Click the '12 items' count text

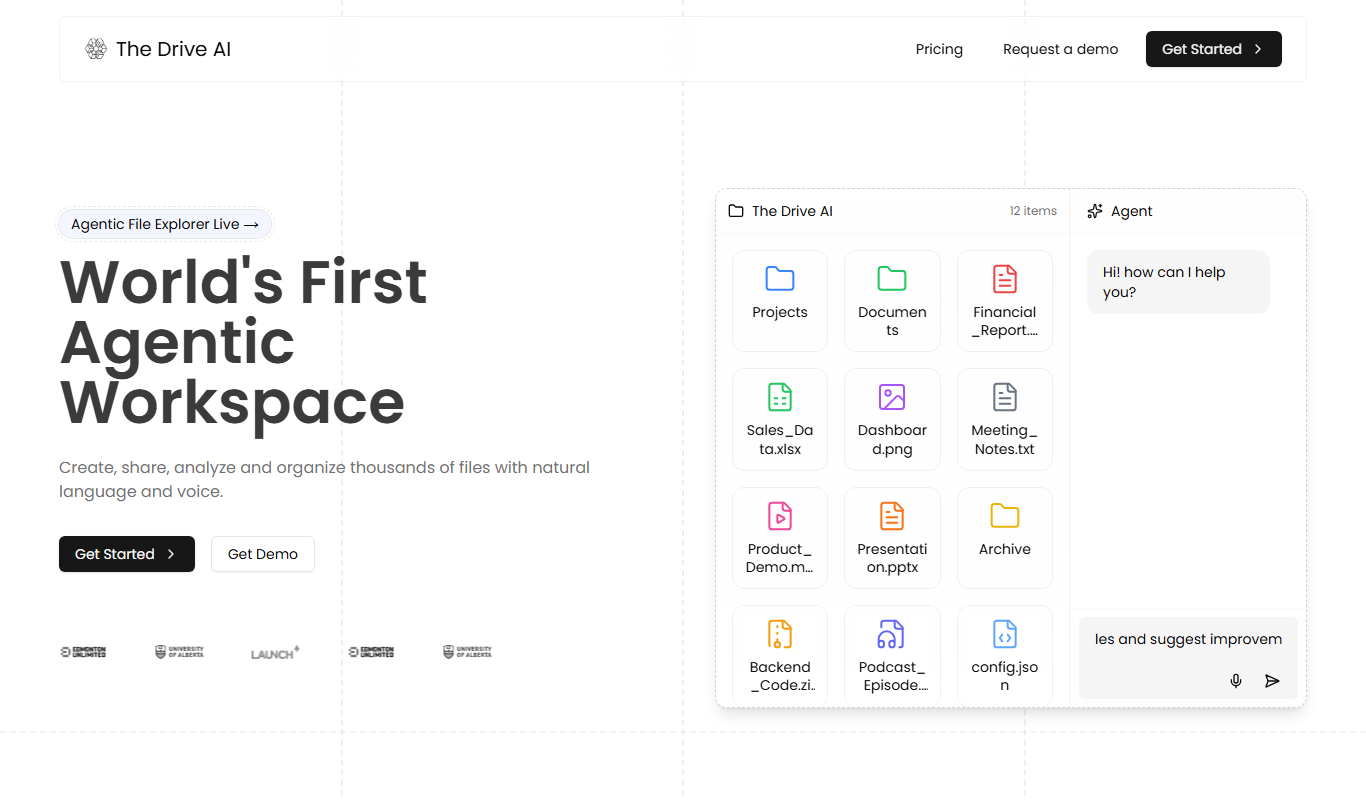[1033, 211]
